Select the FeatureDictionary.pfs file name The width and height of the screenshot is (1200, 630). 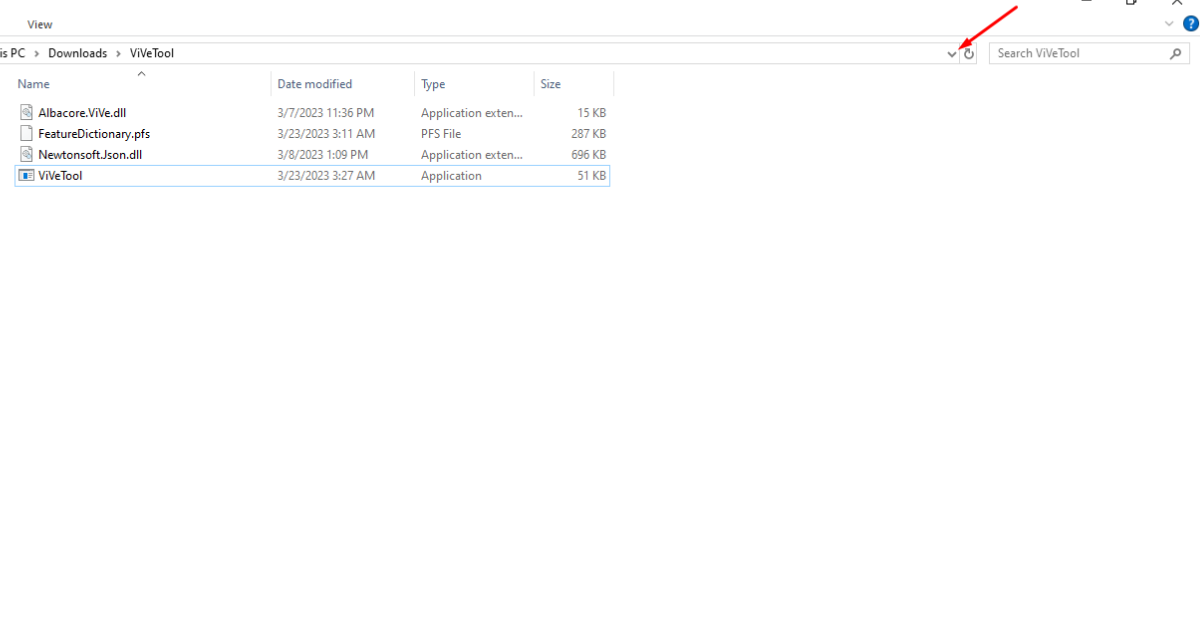[94, 133]
